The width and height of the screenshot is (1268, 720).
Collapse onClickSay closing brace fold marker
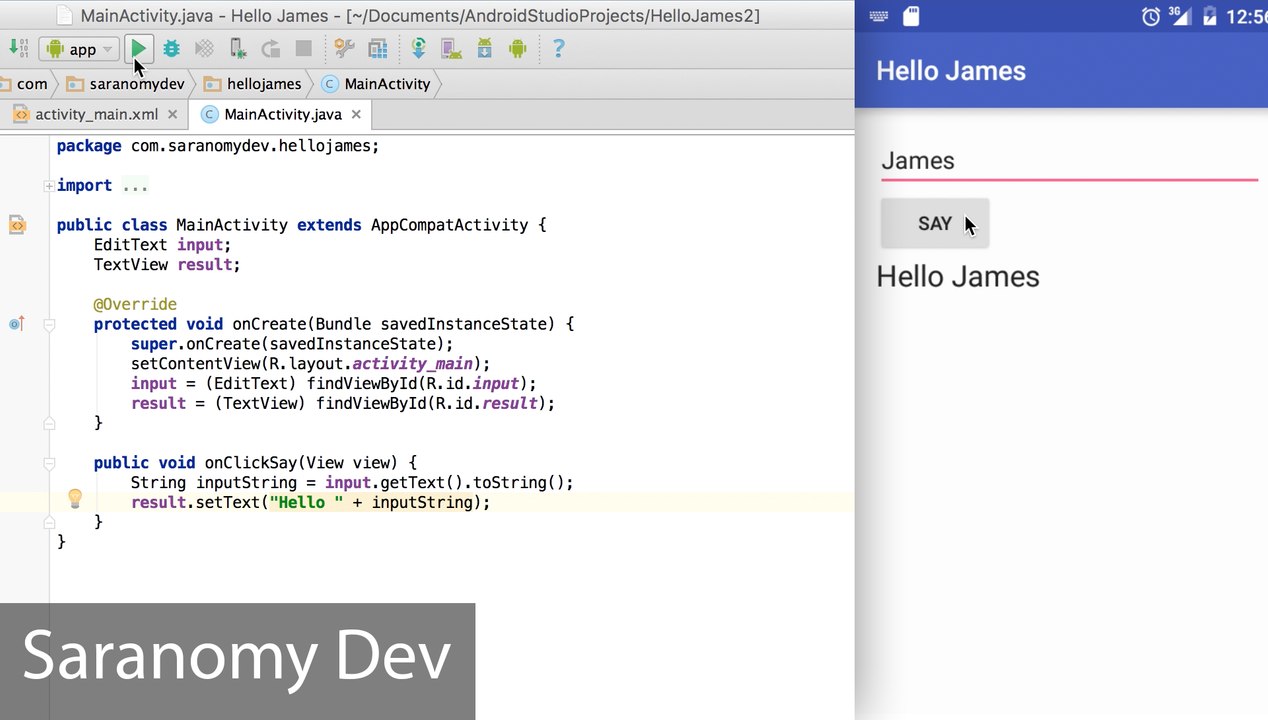pyautogui.click(x=49, y=522)
